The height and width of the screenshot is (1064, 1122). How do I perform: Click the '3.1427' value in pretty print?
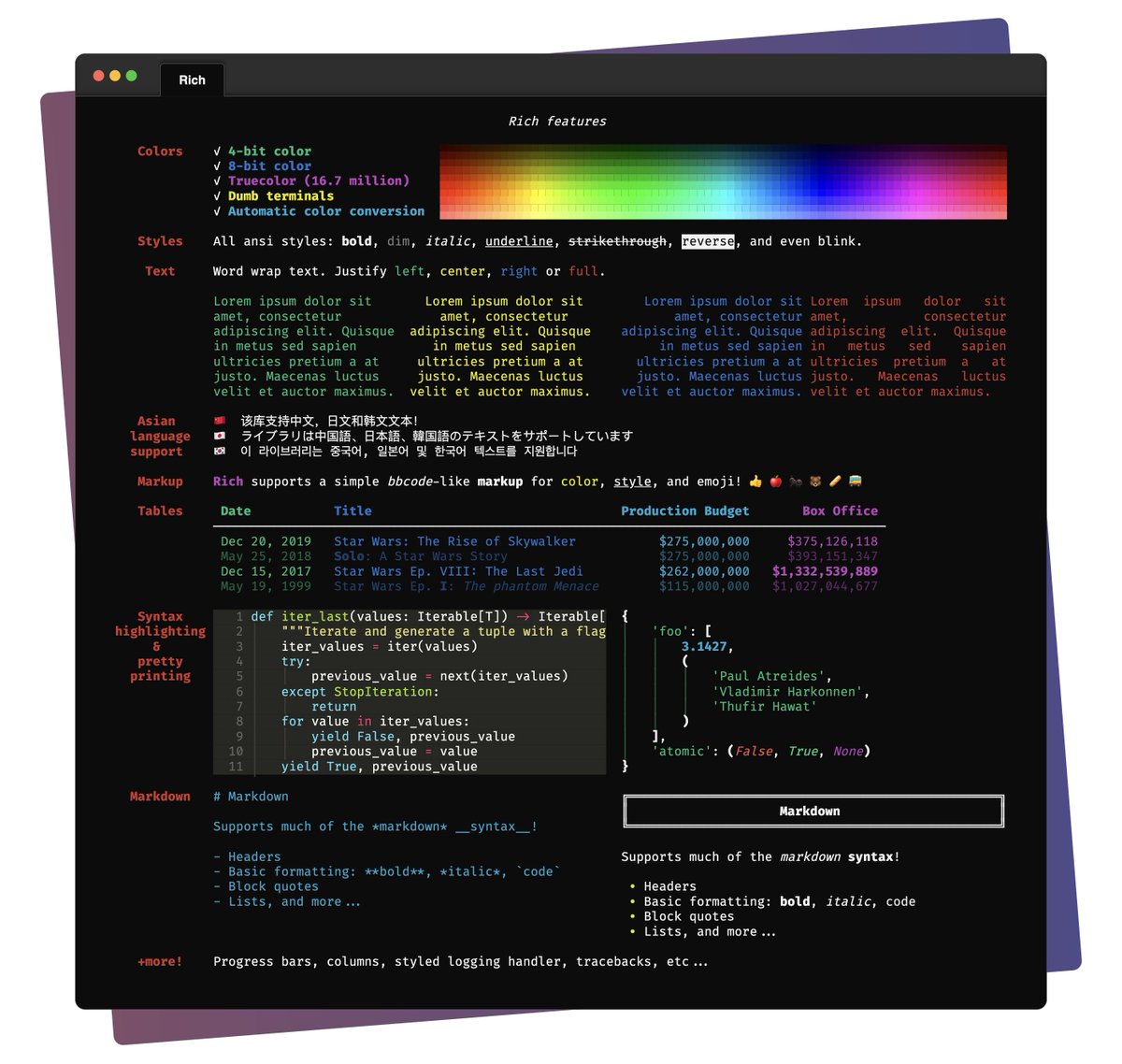click(704, 647)
